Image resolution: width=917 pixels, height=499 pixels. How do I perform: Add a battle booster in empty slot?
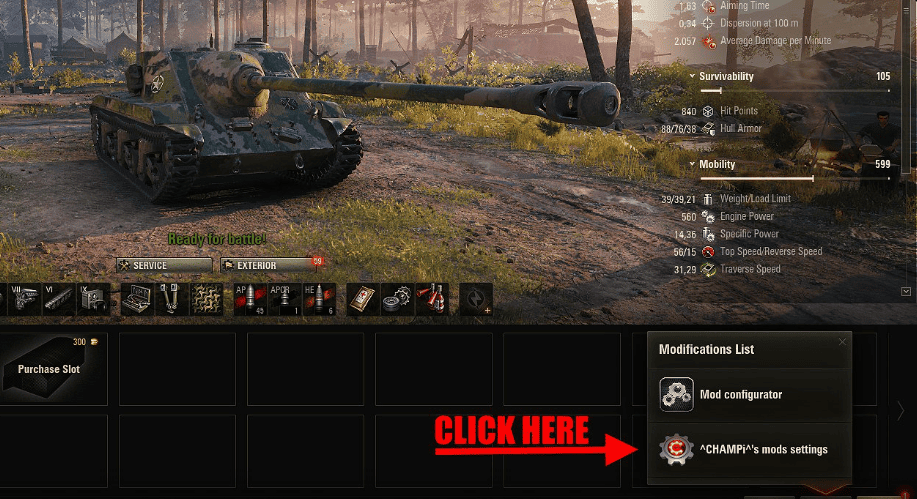pos(475,300)
